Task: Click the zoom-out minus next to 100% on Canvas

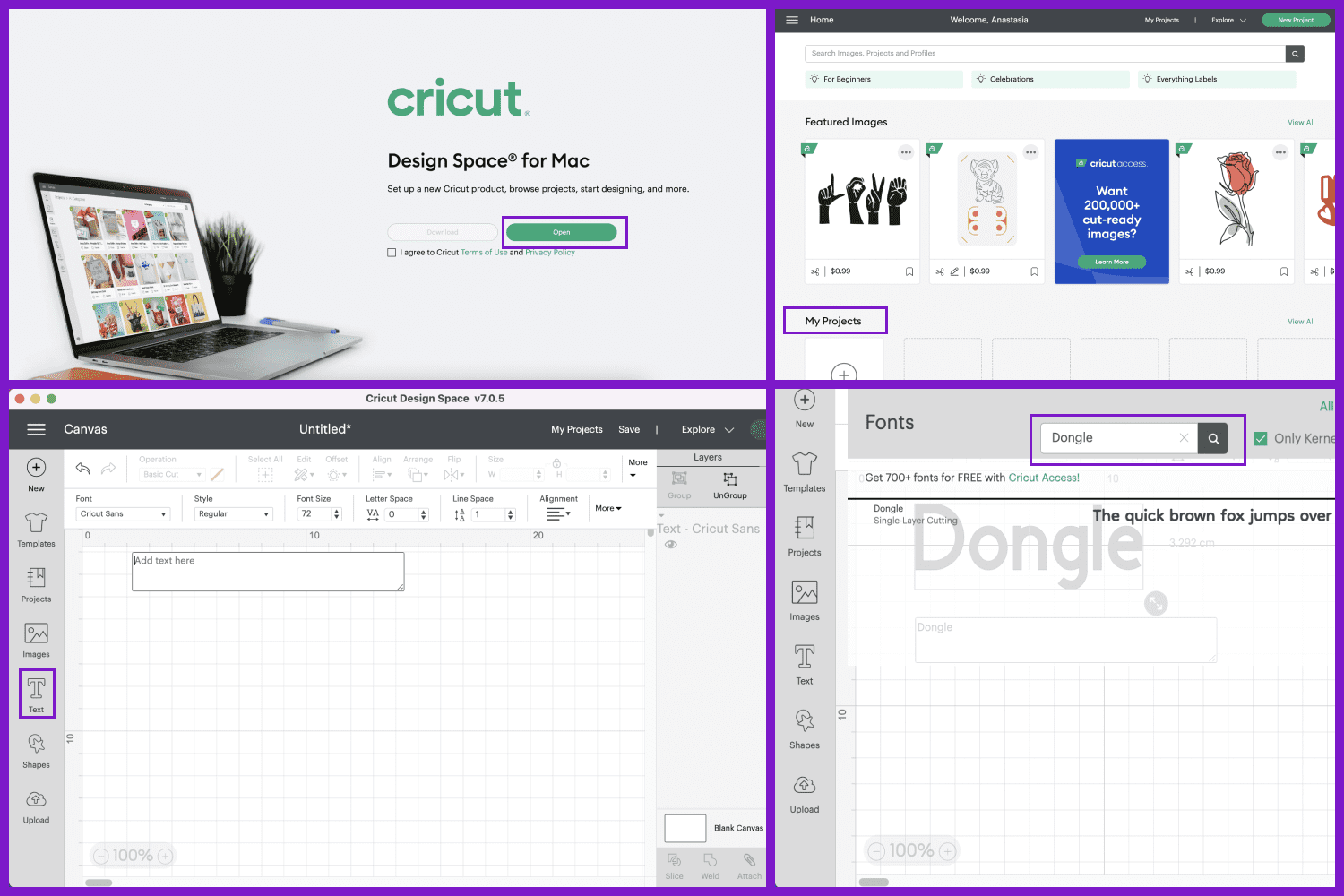Action: (101, 856)
